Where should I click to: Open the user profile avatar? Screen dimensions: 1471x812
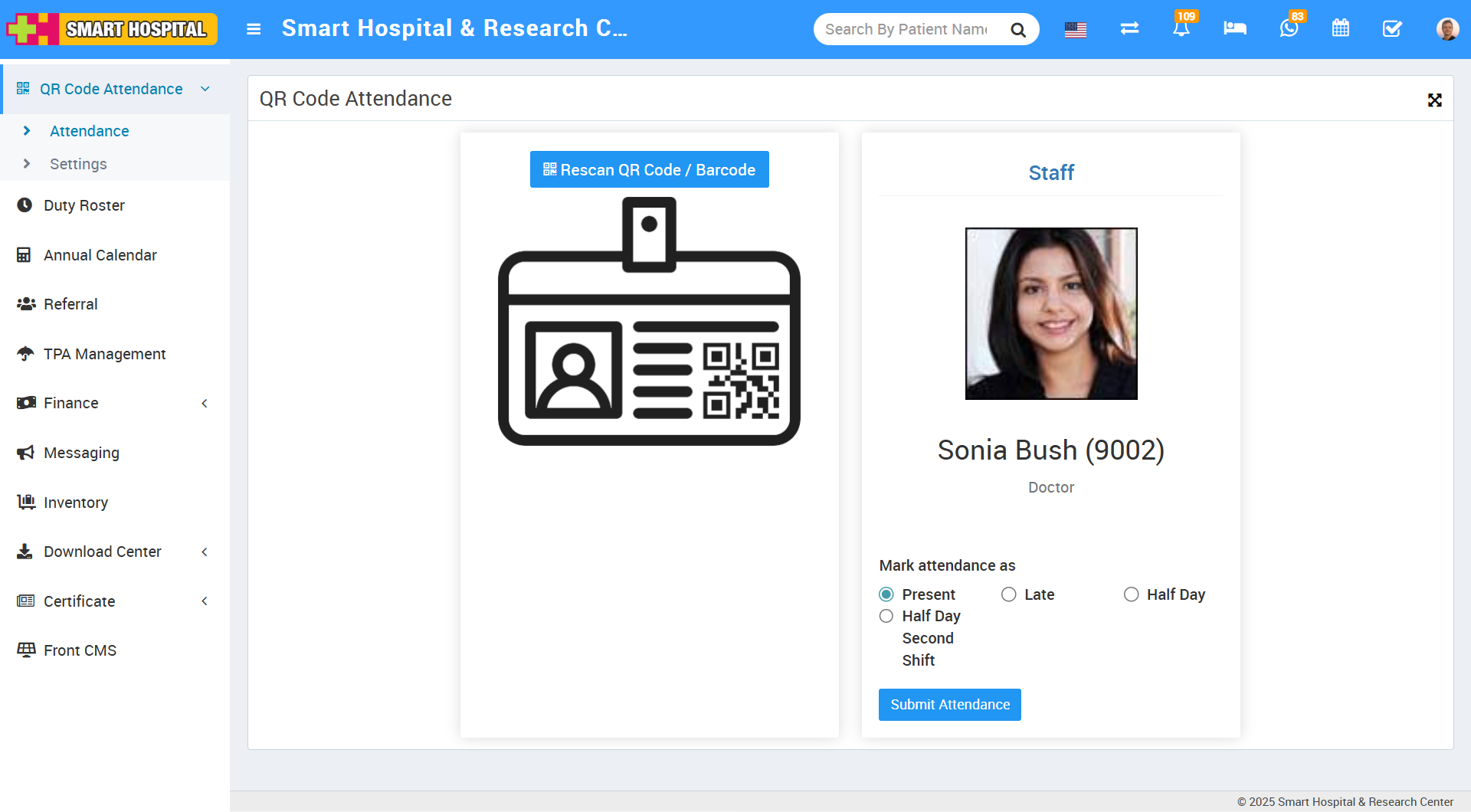coord(1447,29)
